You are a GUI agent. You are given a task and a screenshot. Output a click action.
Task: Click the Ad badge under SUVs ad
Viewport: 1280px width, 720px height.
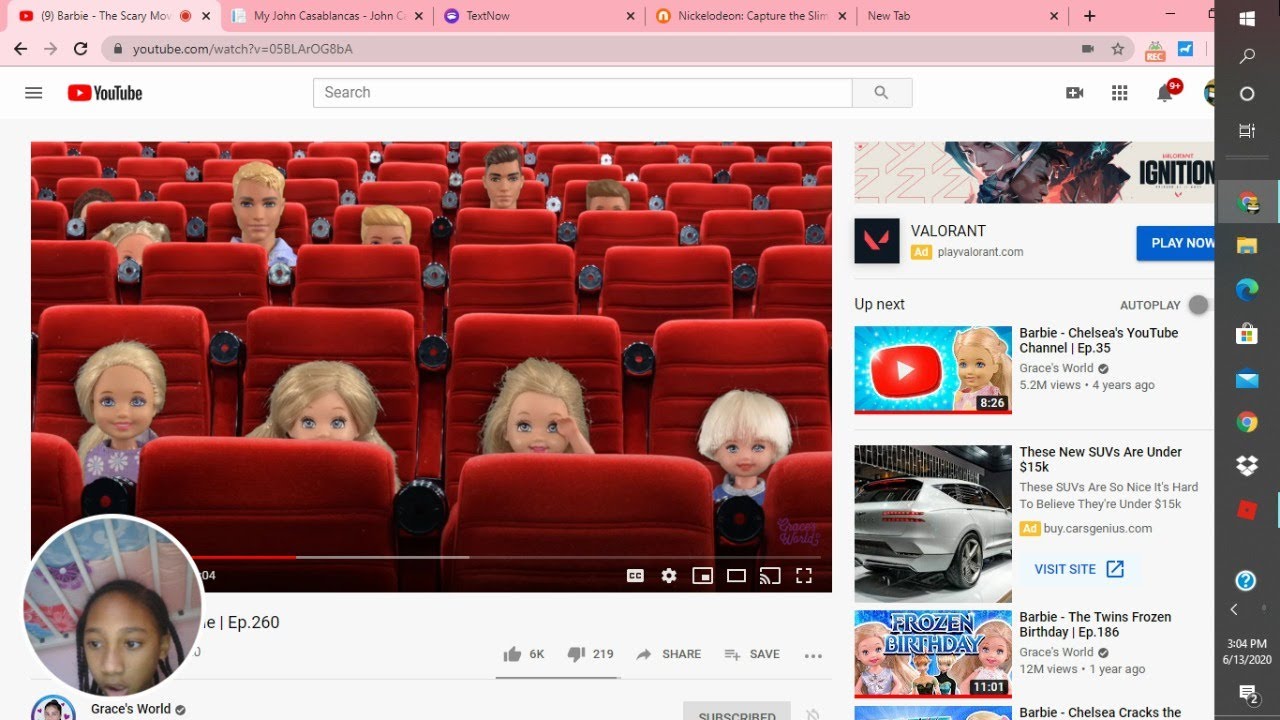[x=1030, y=529]
